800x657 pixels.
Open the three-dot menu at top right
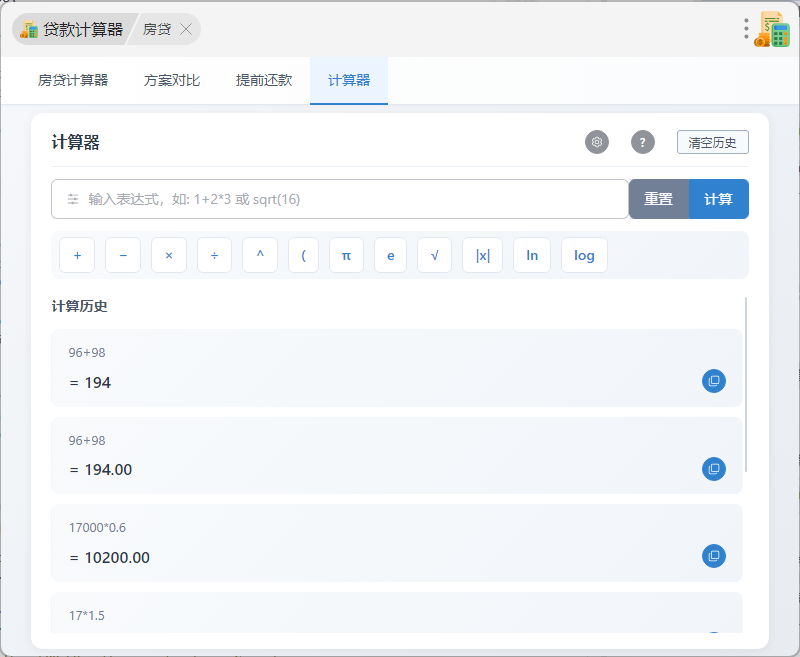pyautogui.click(x=746, y=29)
